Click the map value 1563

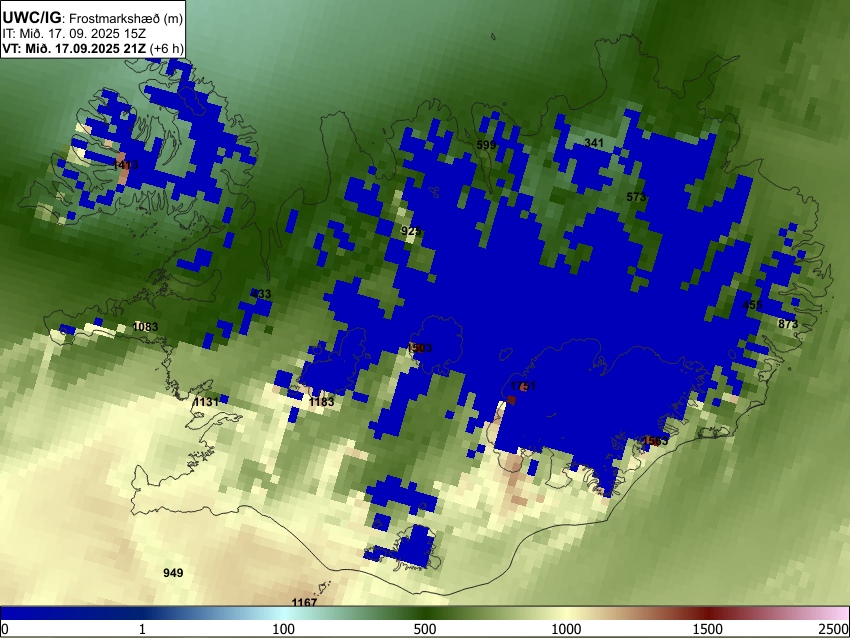655,441
